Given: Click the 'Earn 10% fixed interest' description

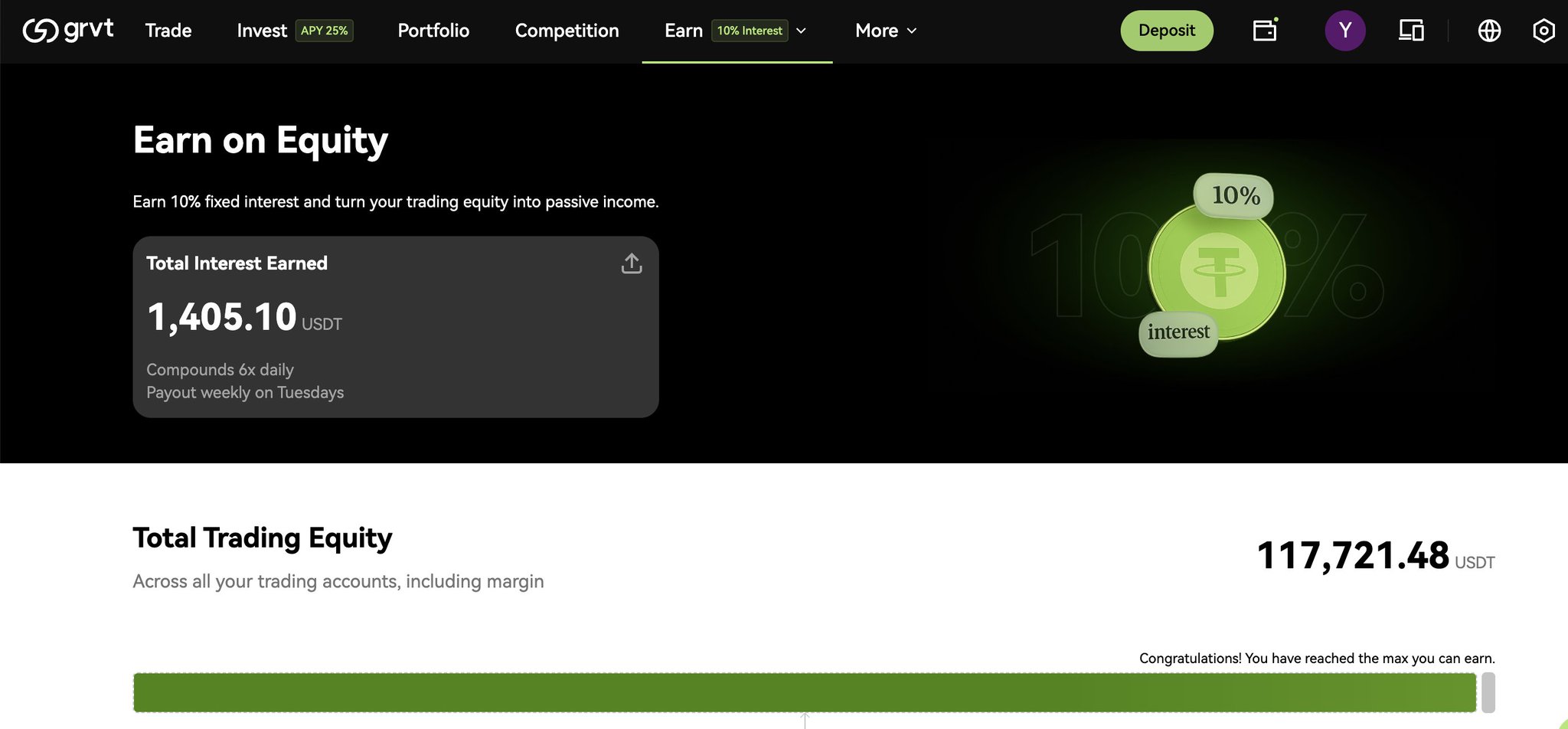Looking at the screenshot, I should [x=396, y=202].
